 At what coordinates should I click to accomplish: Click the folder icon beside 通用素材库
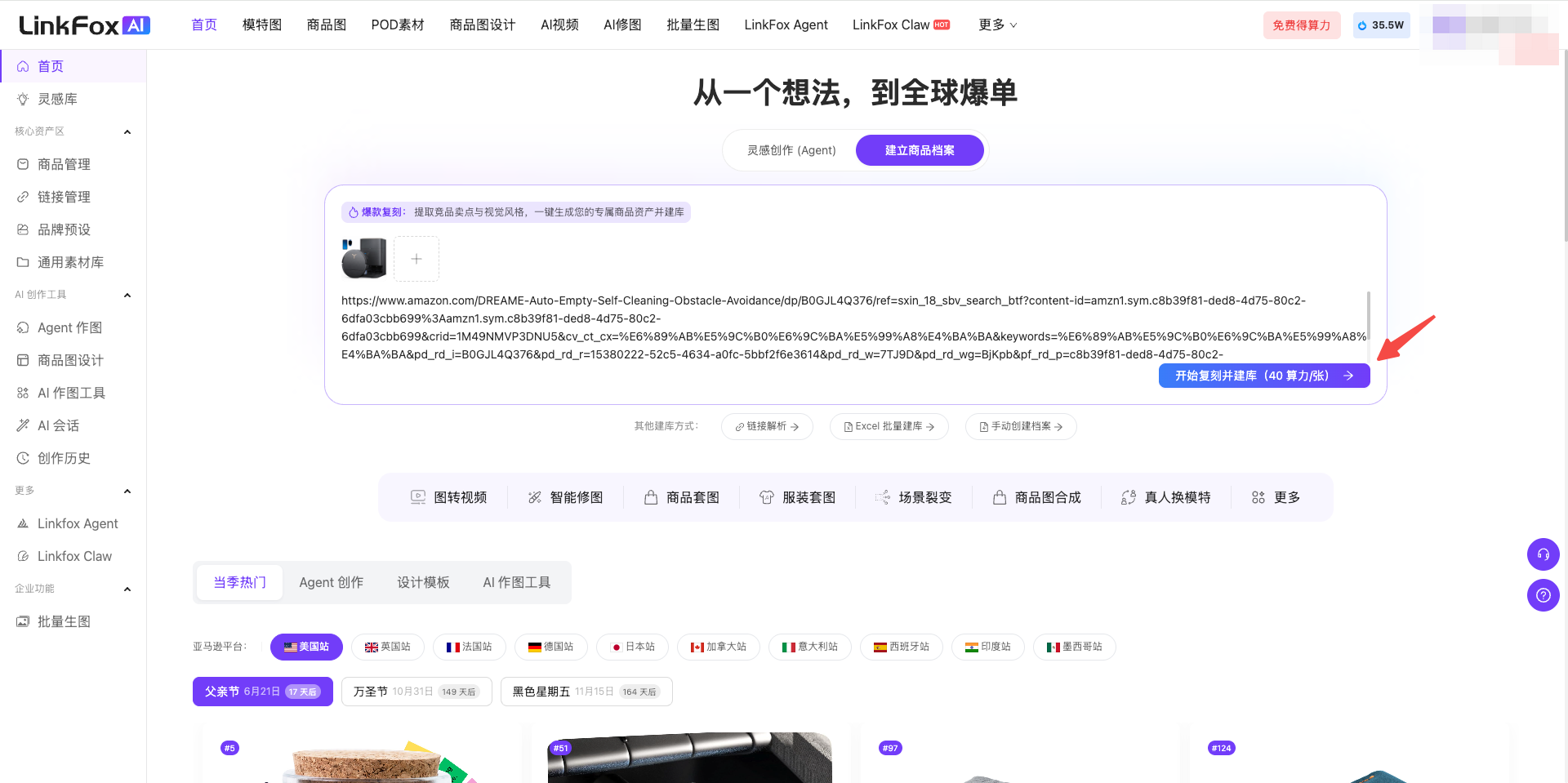pyautogui.click(x=23, y=262)
